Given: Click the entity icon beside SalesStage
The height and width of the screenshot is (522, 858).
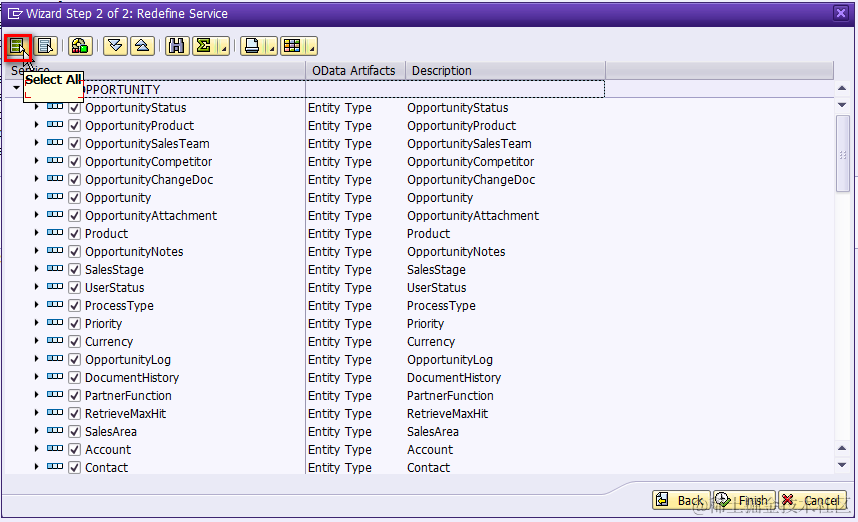Looking at the screenshot, I should click(x=55, y=269).
